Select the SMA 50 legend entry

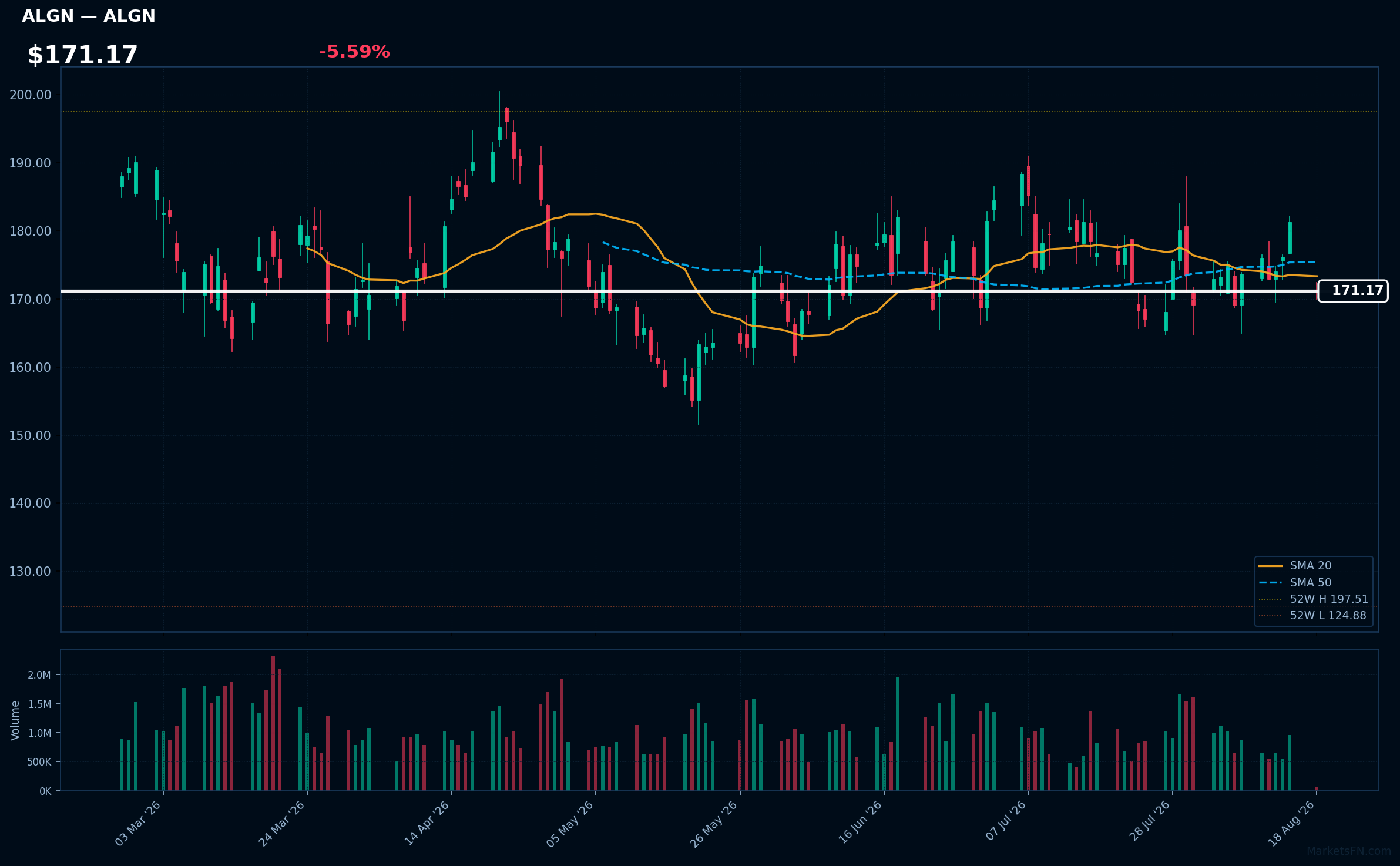coord(1295,582)
